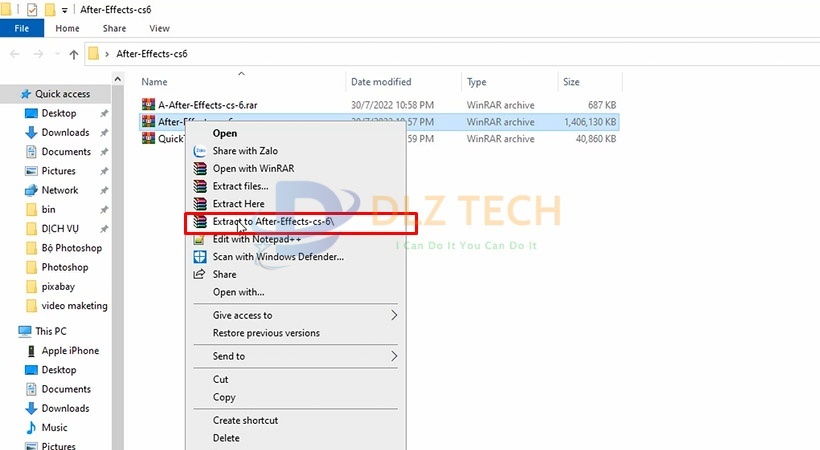Go forward with the Forward arrow

(x=38, y=54)
